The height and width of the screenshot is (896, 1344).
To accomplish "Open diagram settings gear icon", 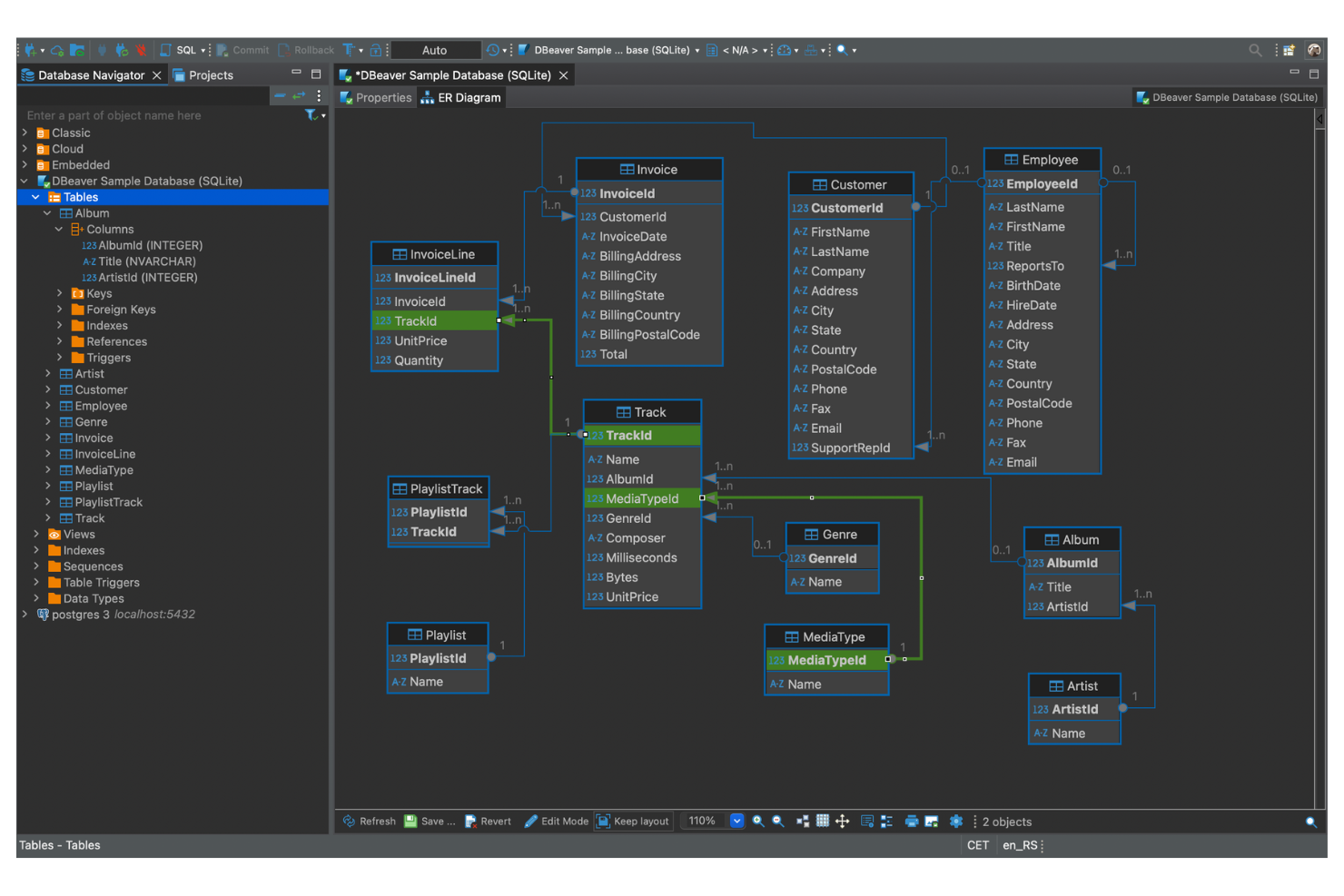I will pos(956,821).
